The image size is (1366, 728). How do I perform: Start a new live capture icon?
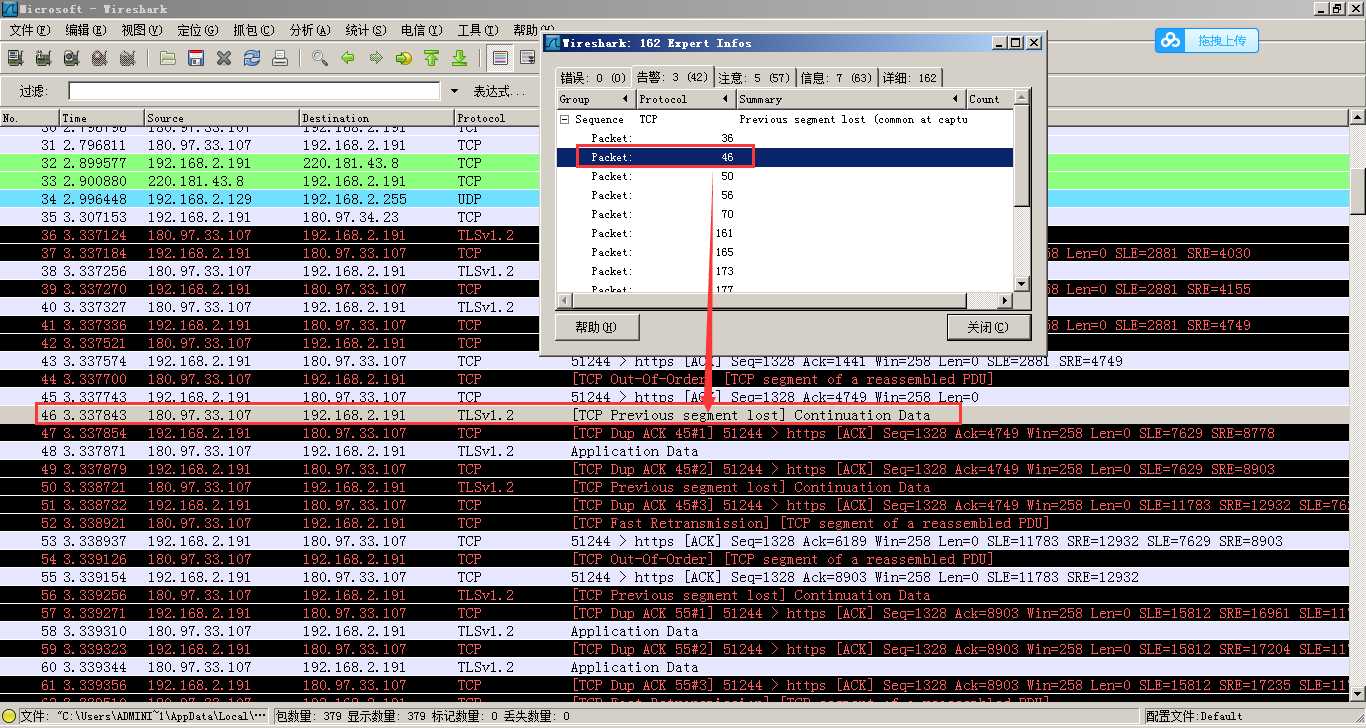coord(72,58)
